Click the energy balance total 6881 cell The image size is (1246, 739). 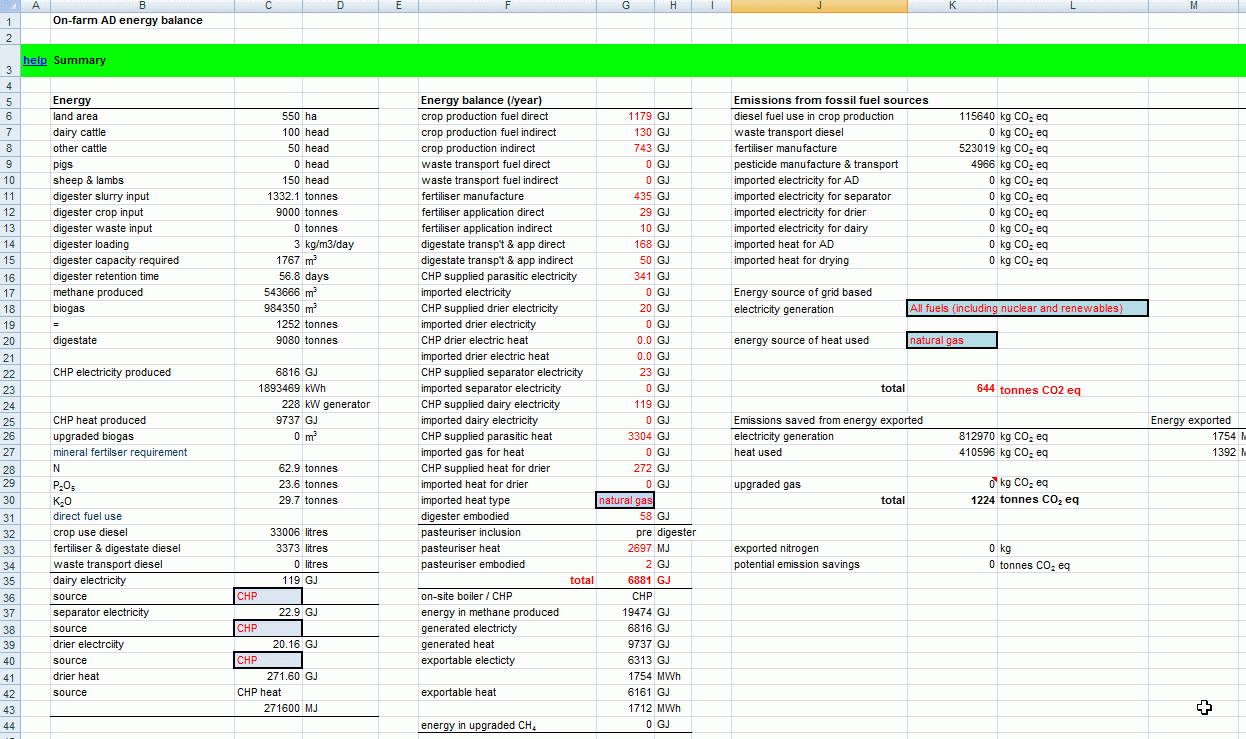(627, 580)
